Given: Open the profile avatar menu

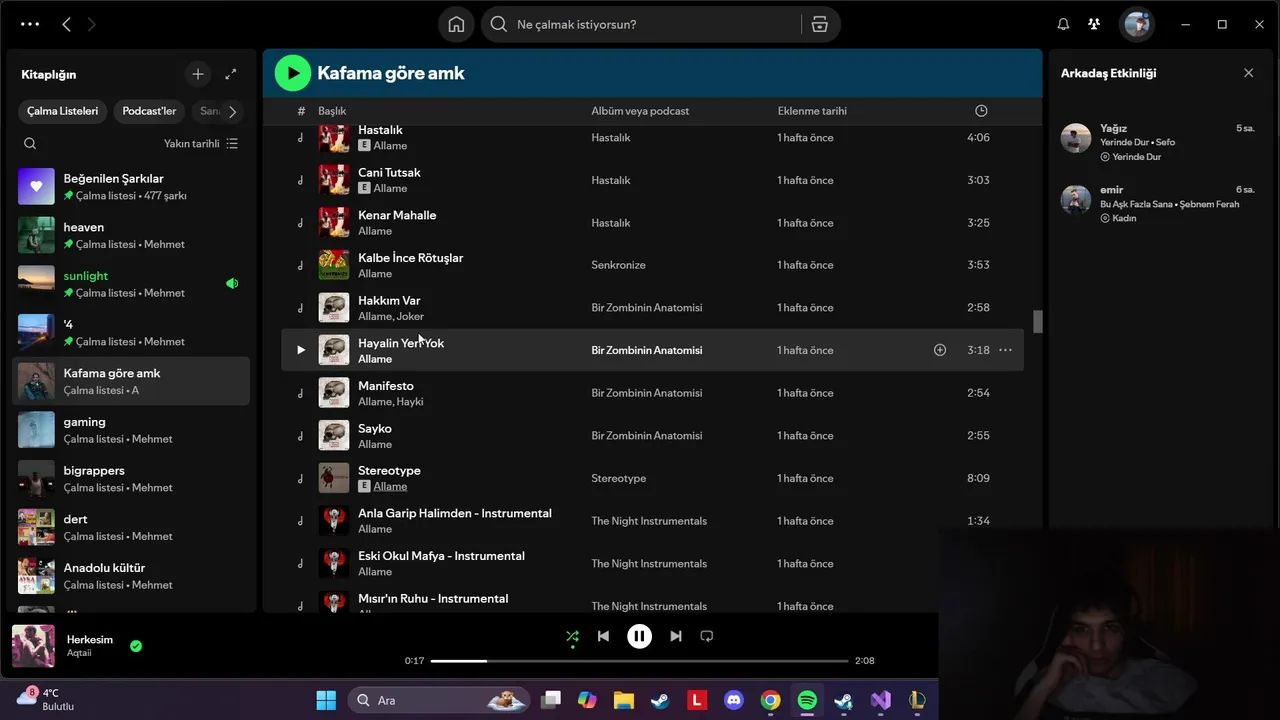Looking at the screenshot, I should 1137,24.
